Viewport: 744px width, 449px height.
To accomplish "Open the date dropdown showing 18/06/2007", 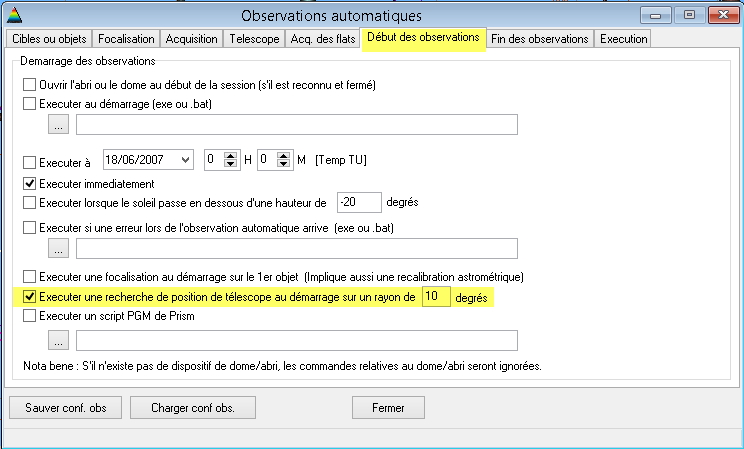I will pyautogui.click(x=184, y=160).
